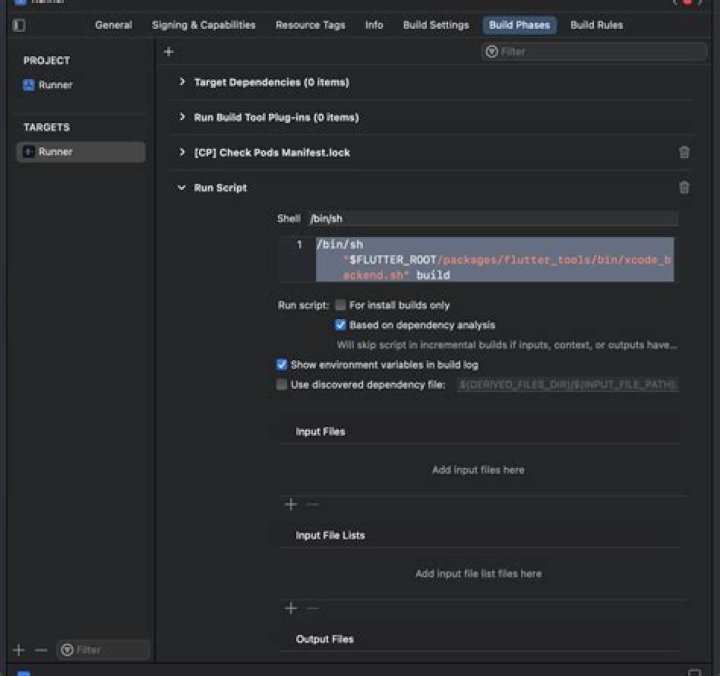
Task: Delete the Check Pods Manifest.lock phase via trash icon
Action: (684, 152)
